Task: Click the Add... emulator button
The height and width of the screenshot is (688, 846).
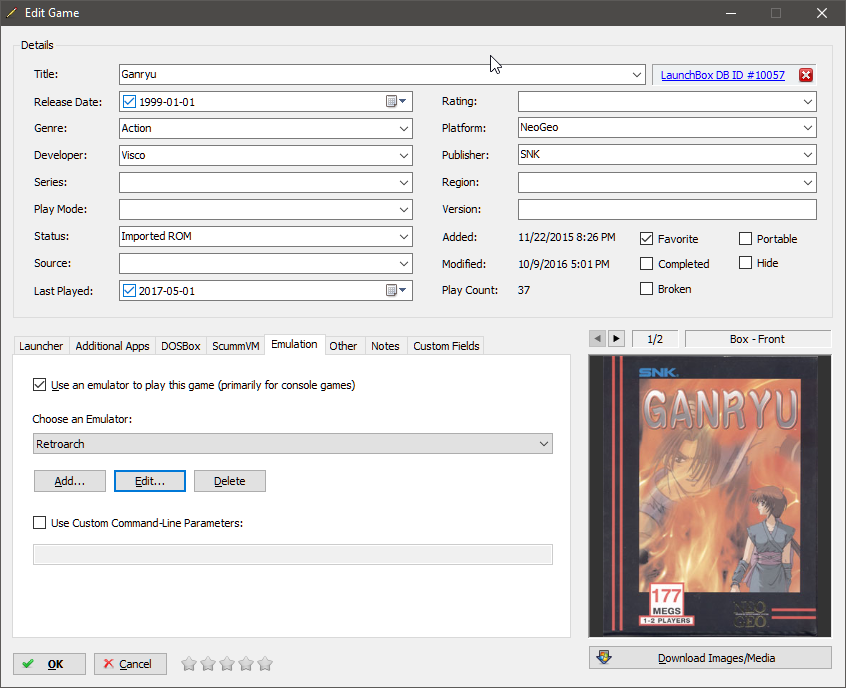Action: [x=70, y=481]
